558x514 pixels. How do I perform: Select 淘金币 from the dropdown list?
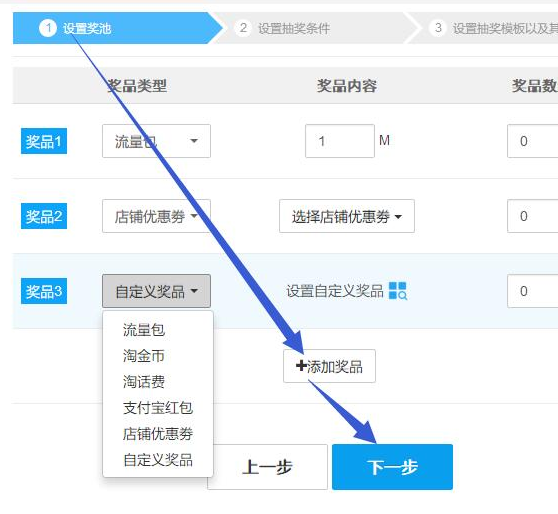[144, 356]
